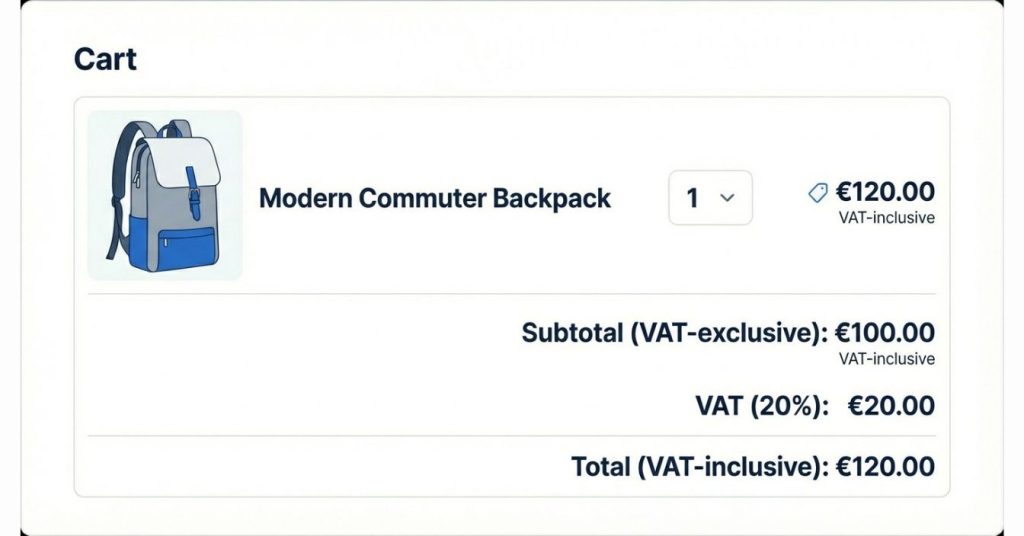Click the price tag icon beside €120.00
The height and width of the screenshot is (536, 1024).
(818, 193)
